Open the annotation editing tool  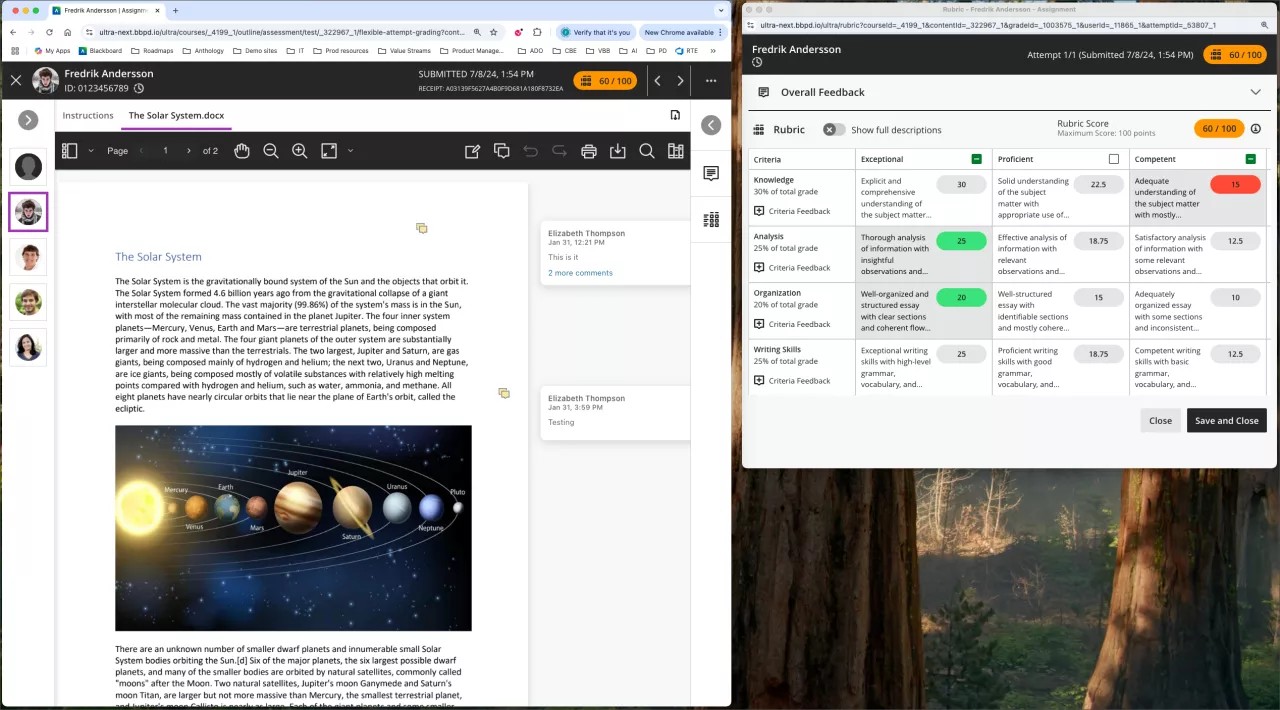472,150
